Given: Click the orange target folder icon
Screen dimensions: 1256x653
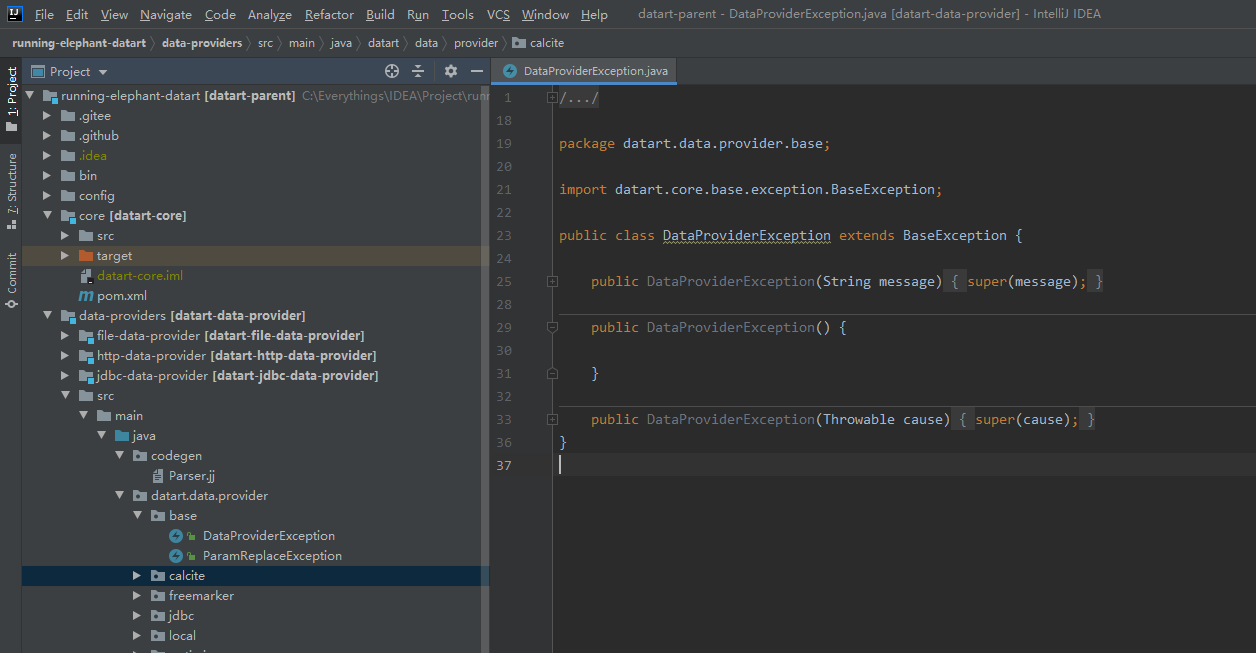Looking at the screenshot, I should click(x=86, y=256).
